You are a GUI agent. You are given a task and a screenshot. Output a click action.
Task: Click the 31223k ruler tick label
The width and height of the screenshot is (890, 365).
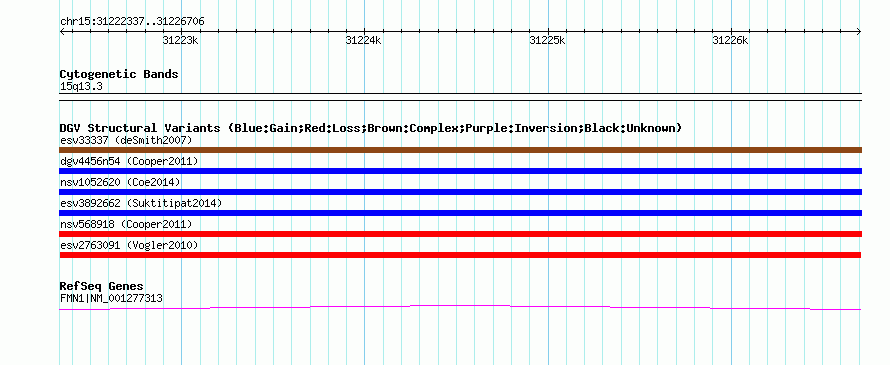[180, 40]
